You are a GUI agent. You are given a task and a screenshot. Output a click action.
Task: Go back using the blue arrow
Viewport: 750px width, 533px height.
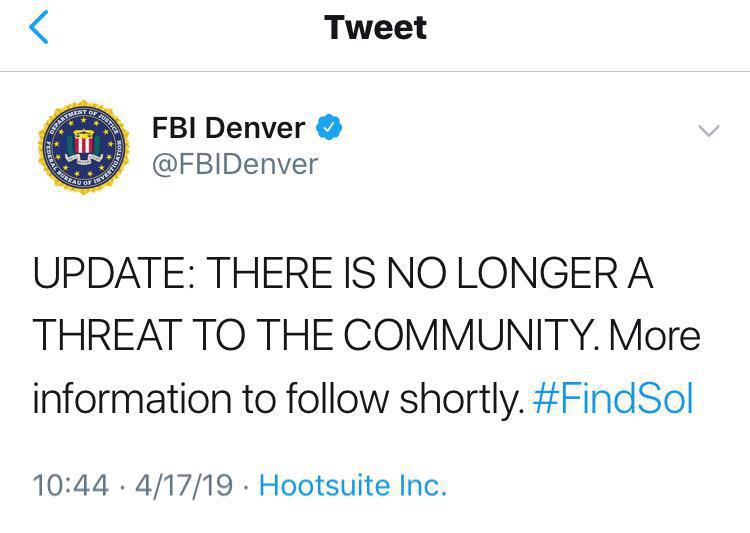pyautogui.click(x=38, y=27)
